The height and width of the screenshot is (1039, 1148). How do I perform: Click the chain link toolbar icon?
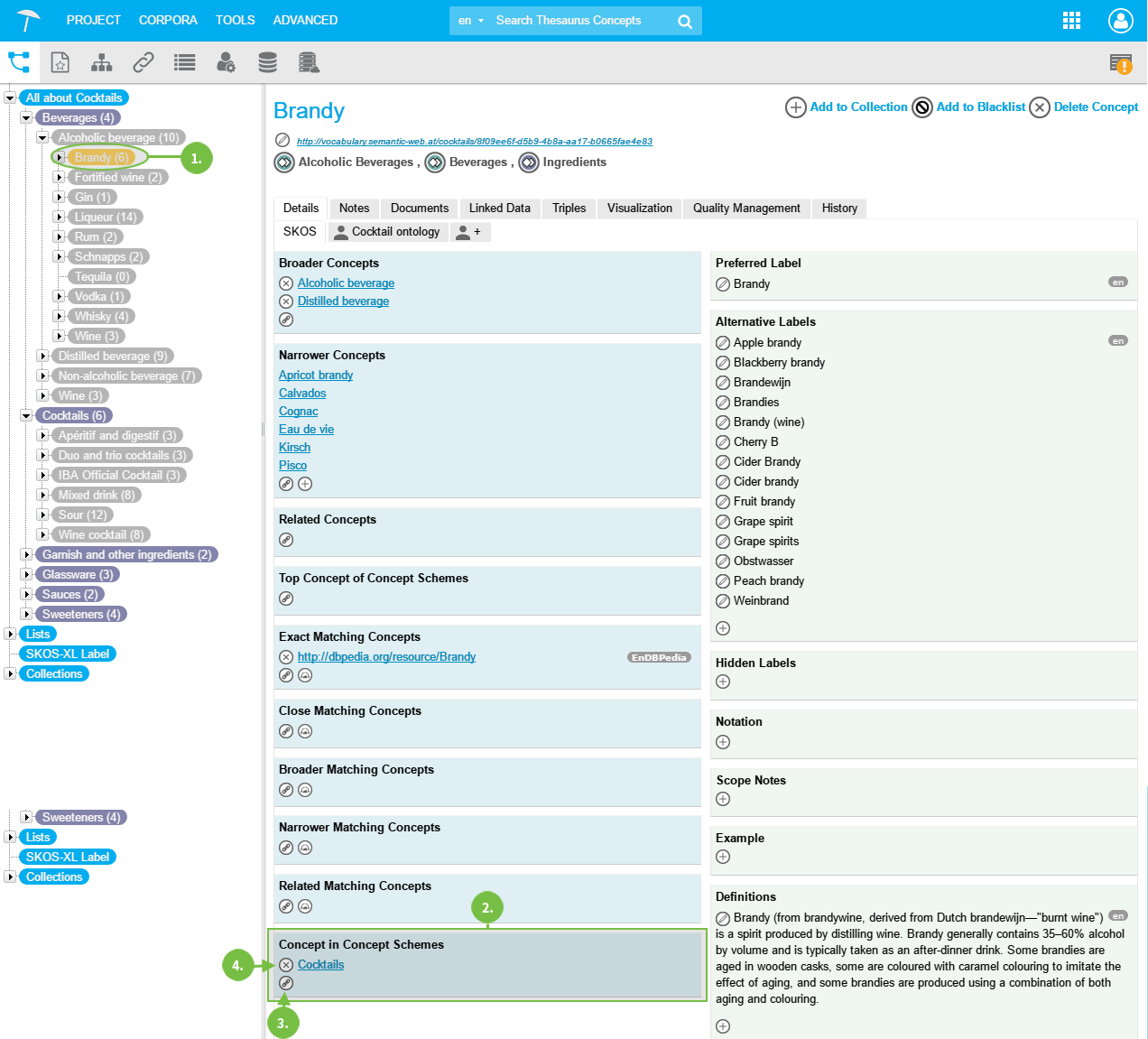pyautogui.click(x=143, y=62)
